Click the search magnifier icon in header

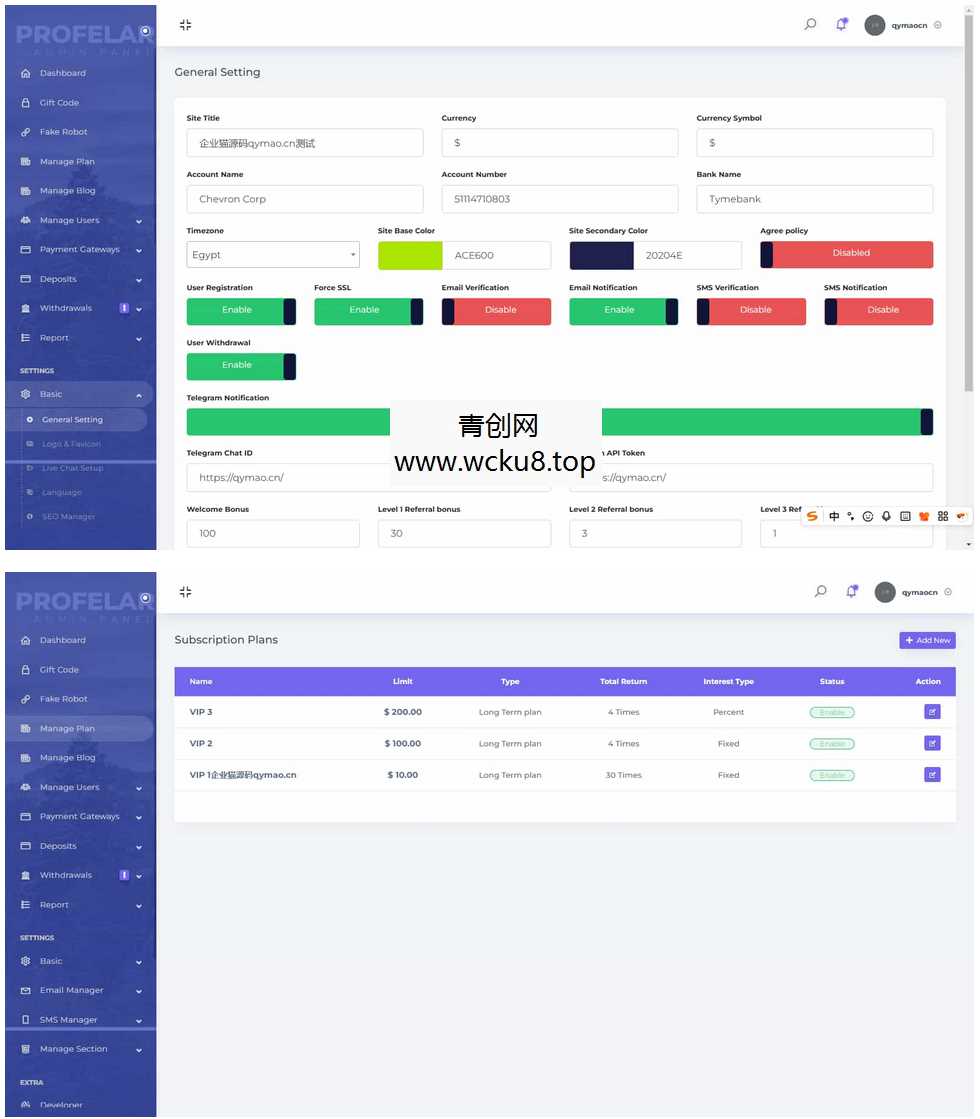coord(809,24)
